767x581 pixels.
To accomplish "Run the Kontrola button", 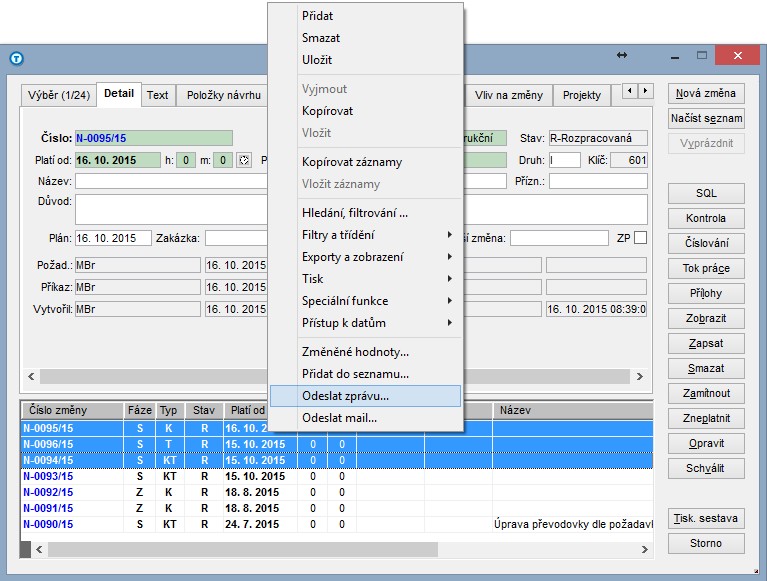I will pyautogui.click(x=706, y=218).
